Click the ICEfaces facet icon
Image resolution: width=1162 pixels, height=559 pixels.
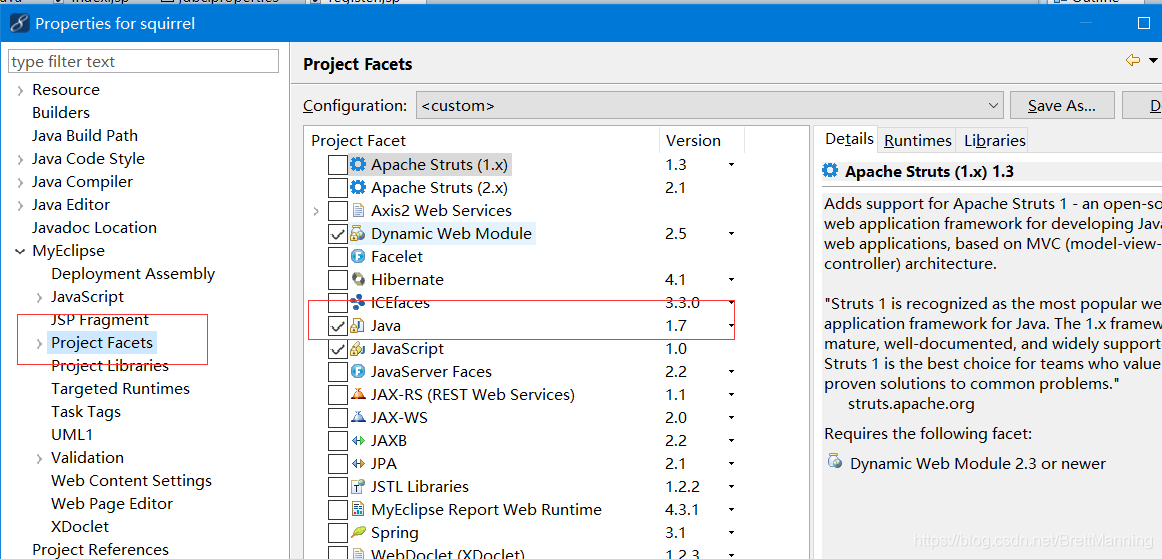tap(358, 302)
